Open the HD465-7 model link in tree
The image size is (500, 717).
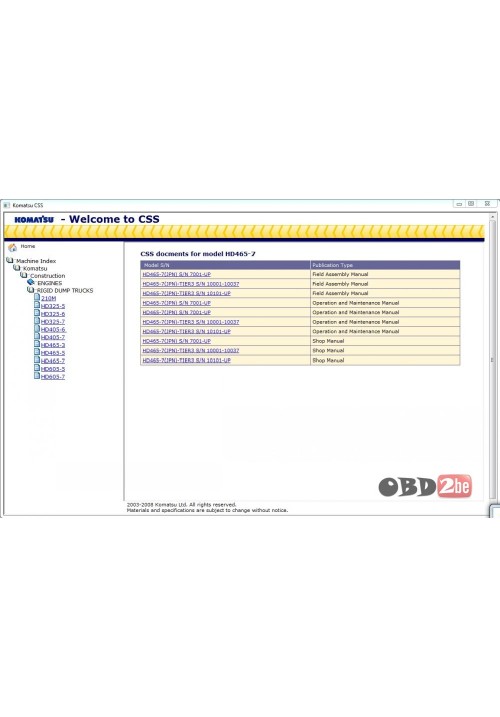coord(53,361)
